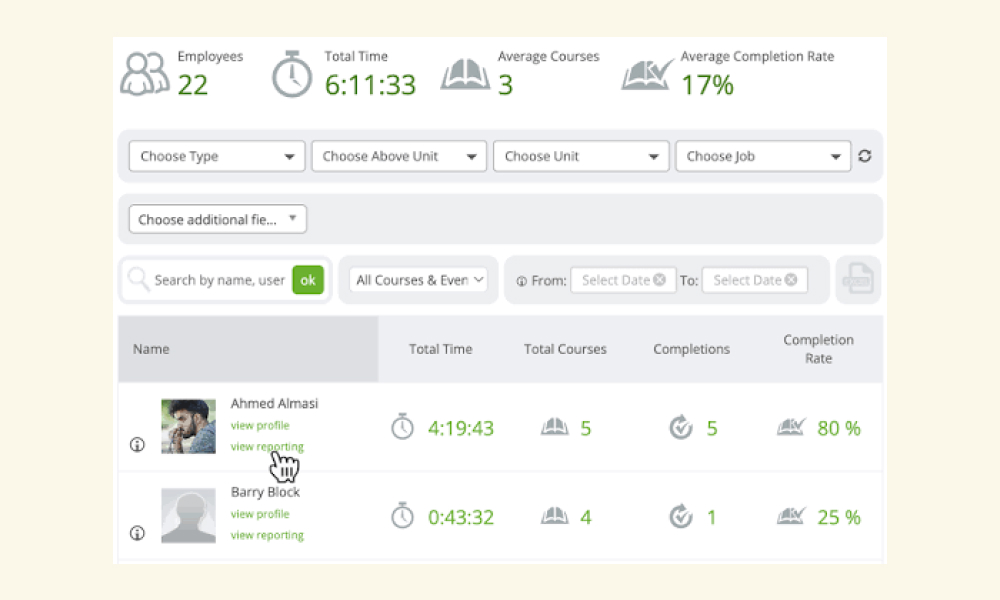Click the stopwatch icon next to 4:19:43
Screen dimensions: 1000x600
(402, 427)
